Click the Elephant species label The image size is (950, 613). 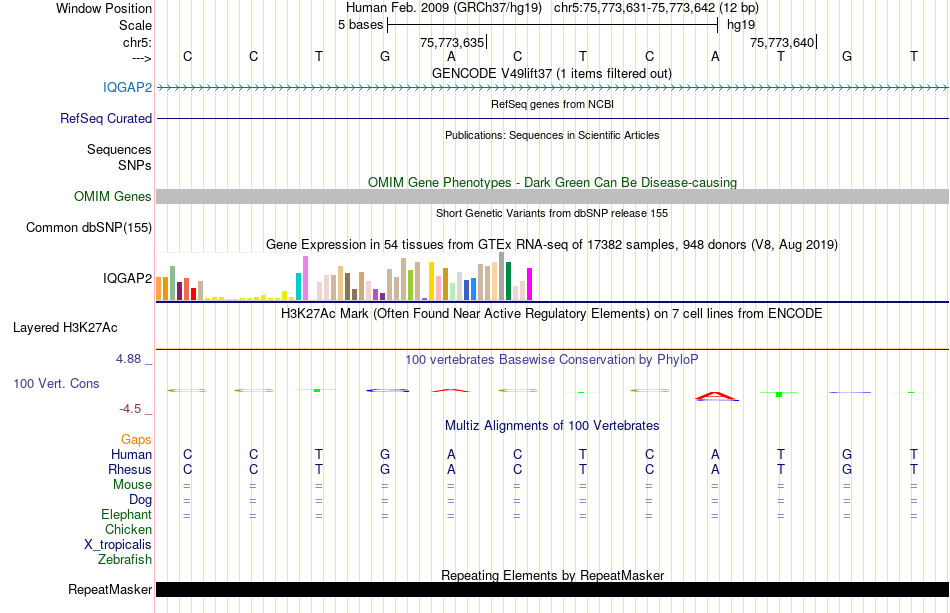126,514
